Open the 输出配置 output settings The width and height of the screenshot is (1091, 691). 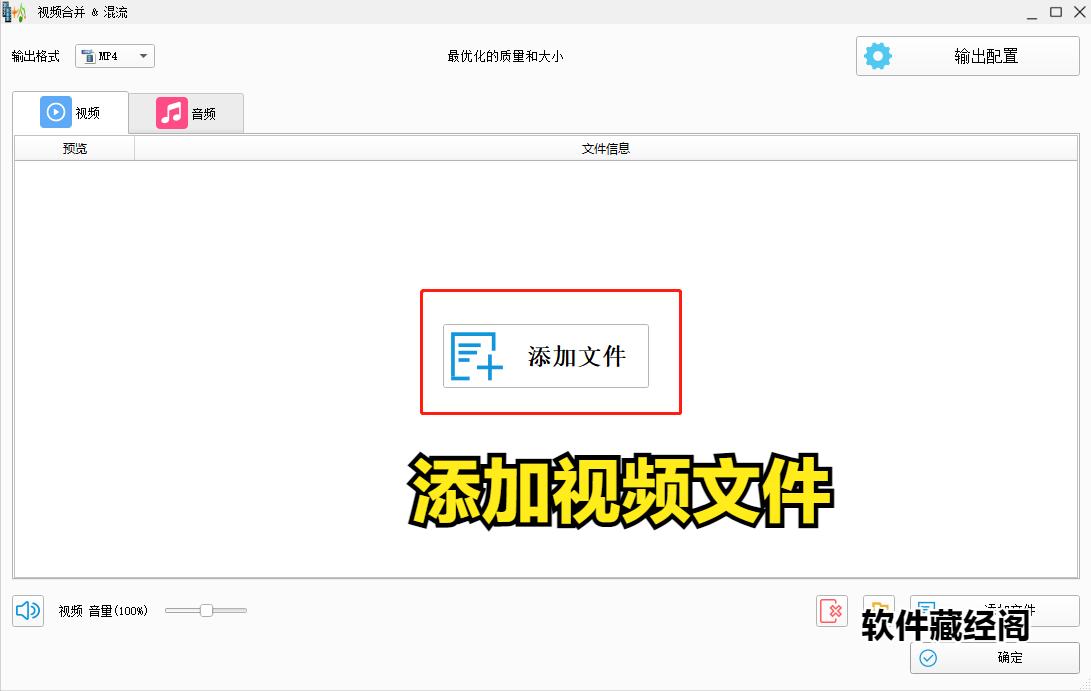(967, 56)
